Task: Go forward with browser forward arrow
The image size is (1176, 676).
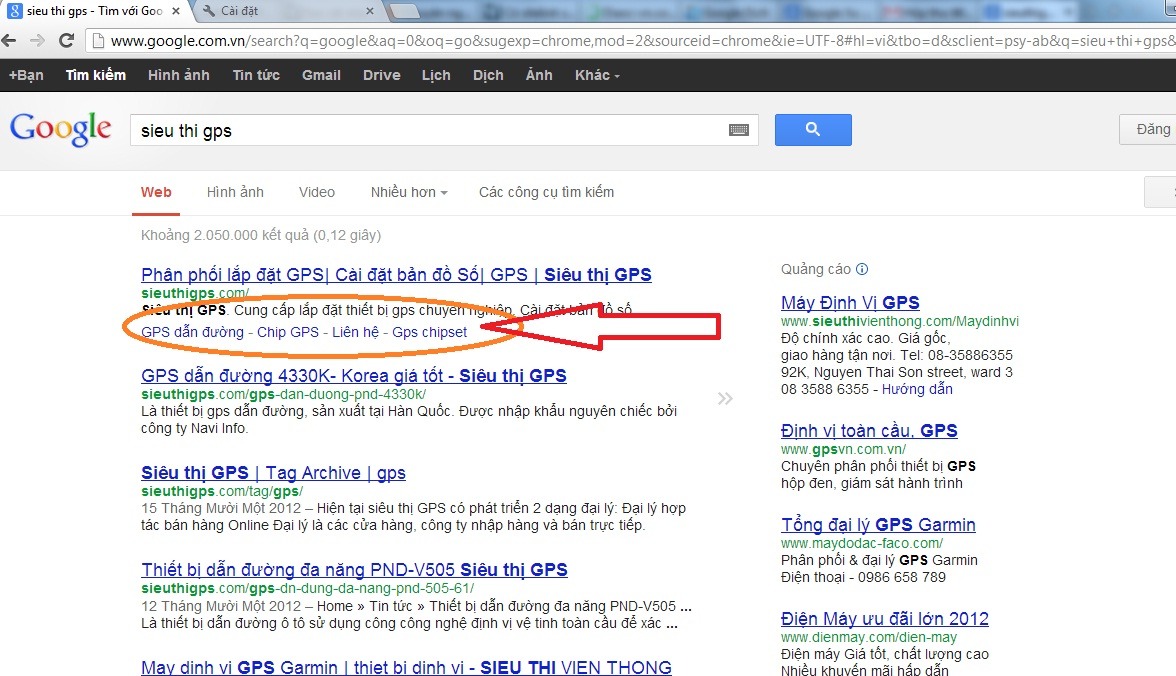Action: (37, 41)
